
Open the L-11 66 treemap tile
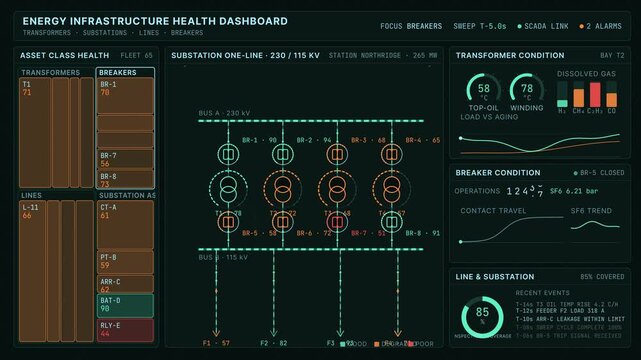(x=32, y=271)
